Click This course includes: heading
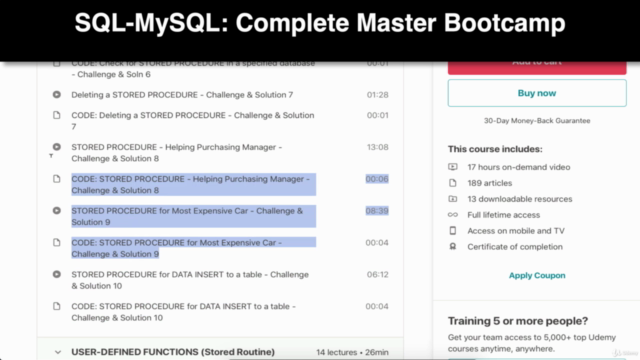640x360 pixels. coord(495,149)
